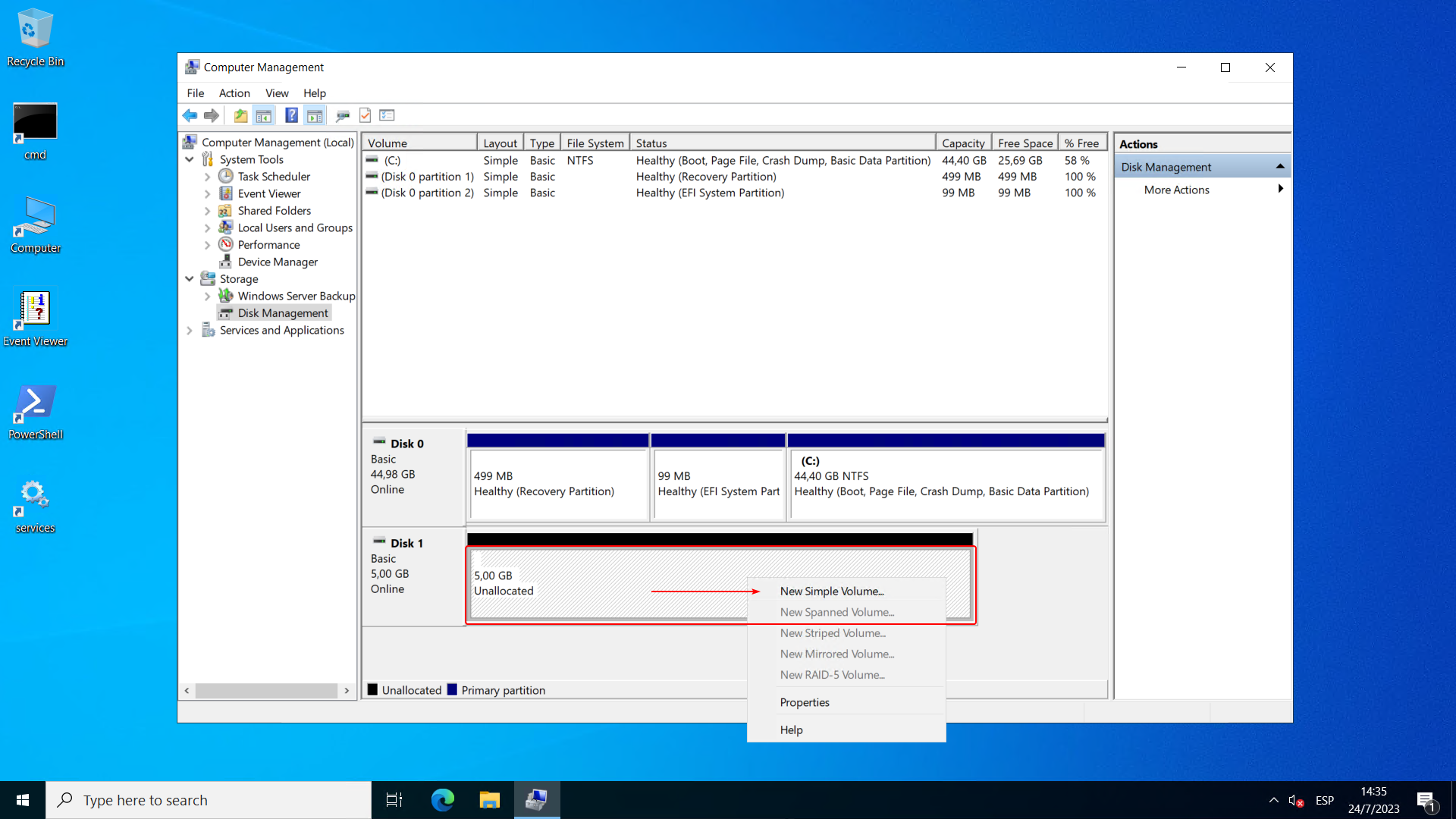
Task: Launch Microsoft Edge from the taskbar
Action: tap(443, 800)
